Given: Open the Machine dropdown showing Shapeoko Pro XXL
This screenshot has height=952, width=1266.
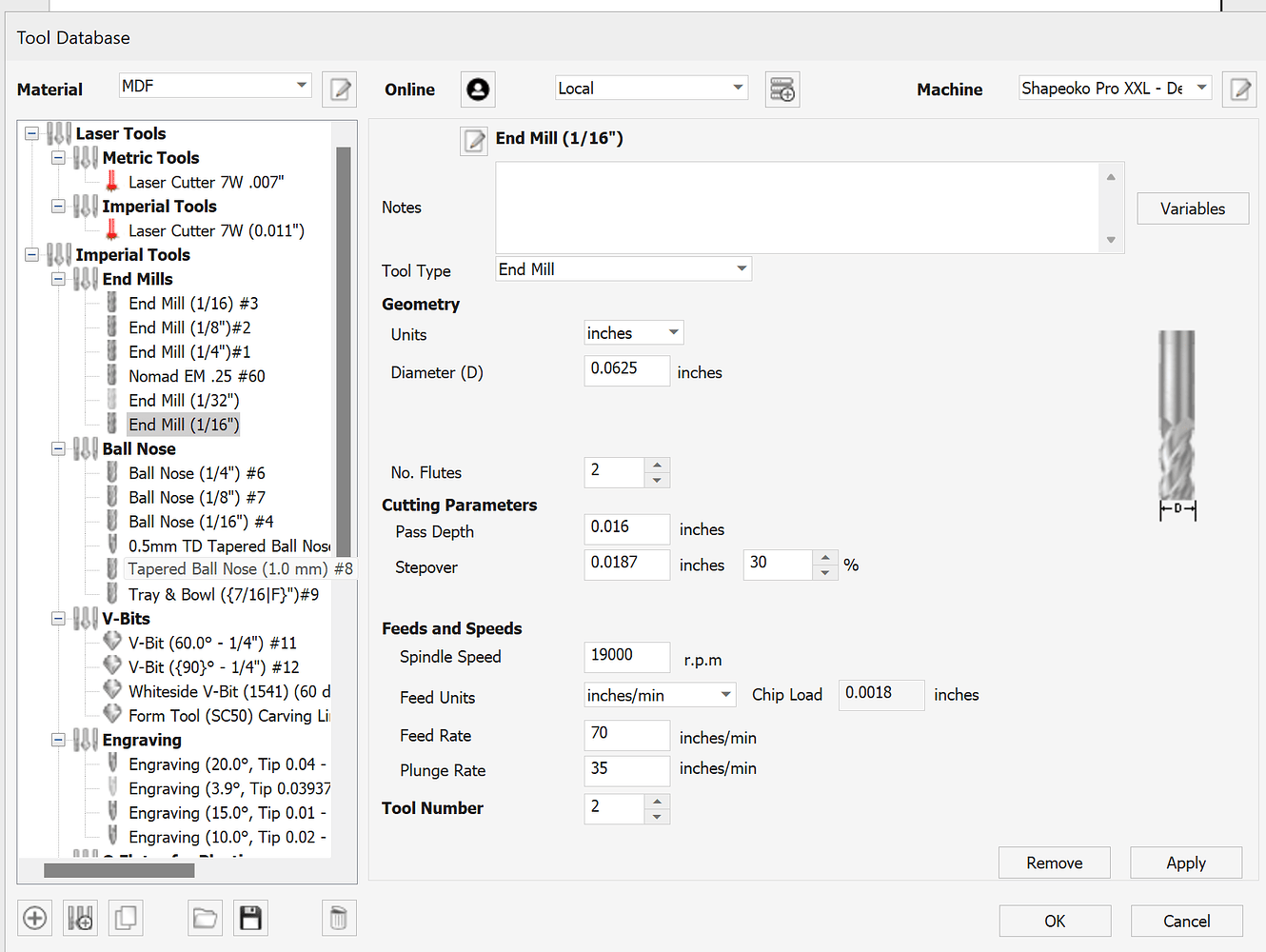Looking at the screenshot, I should [1116, 89].
